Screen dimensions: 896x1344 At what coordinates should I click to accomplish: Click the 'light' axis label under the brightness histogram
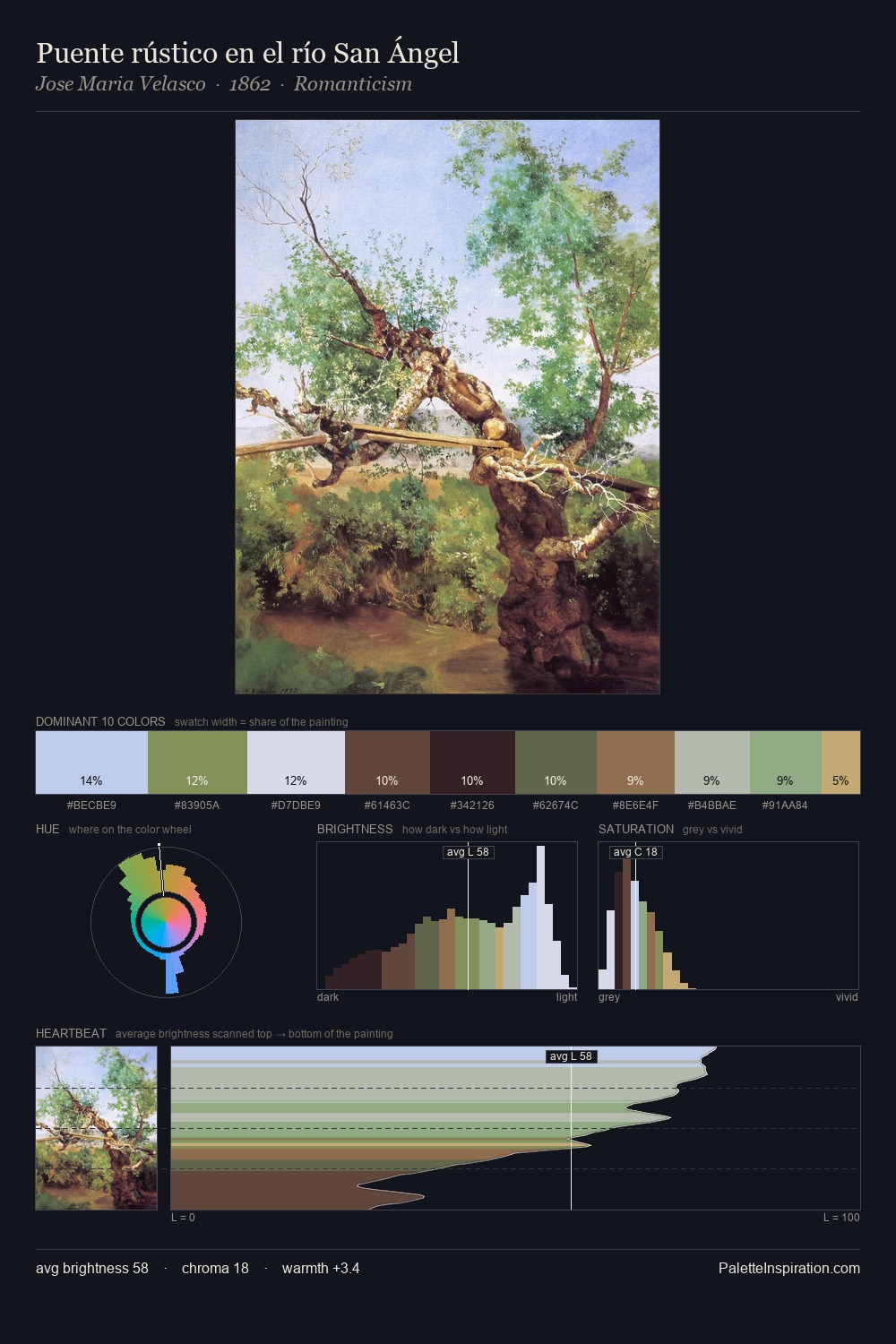566,997
